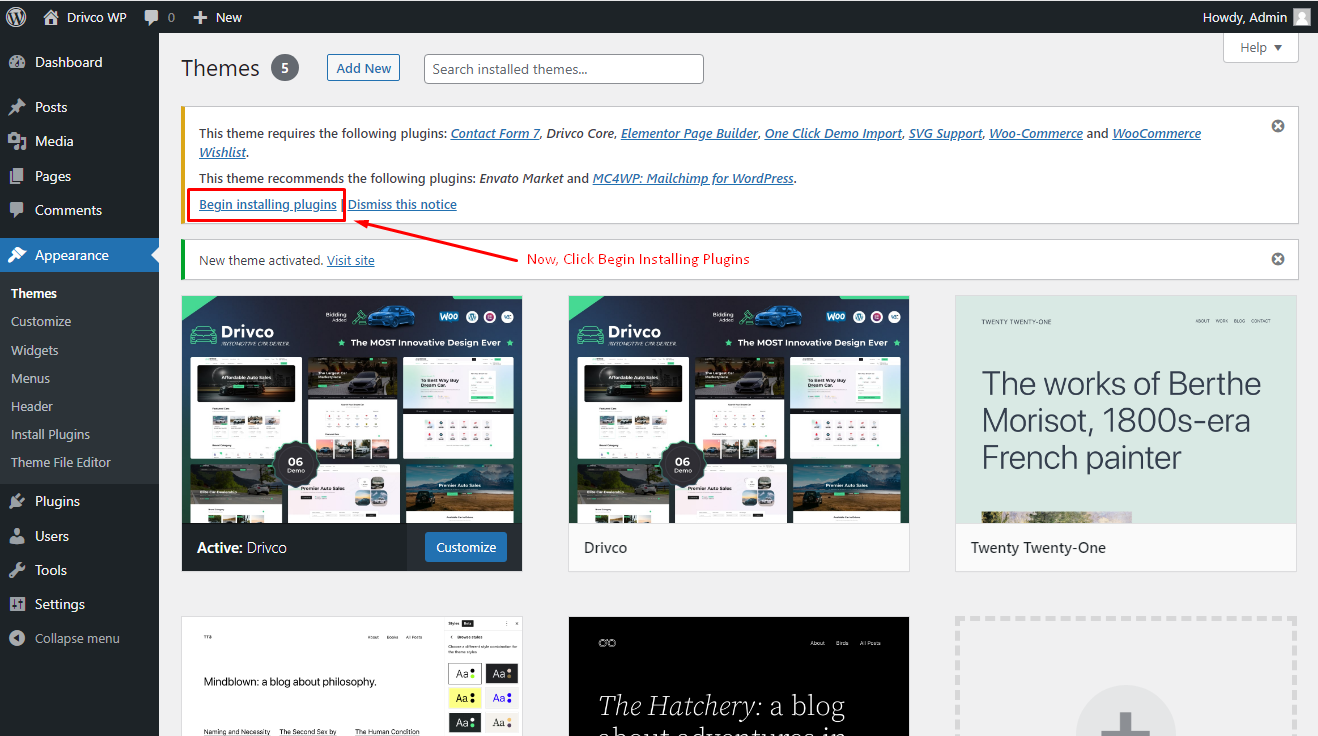Click the Visit site link

(x=351, y=260)
